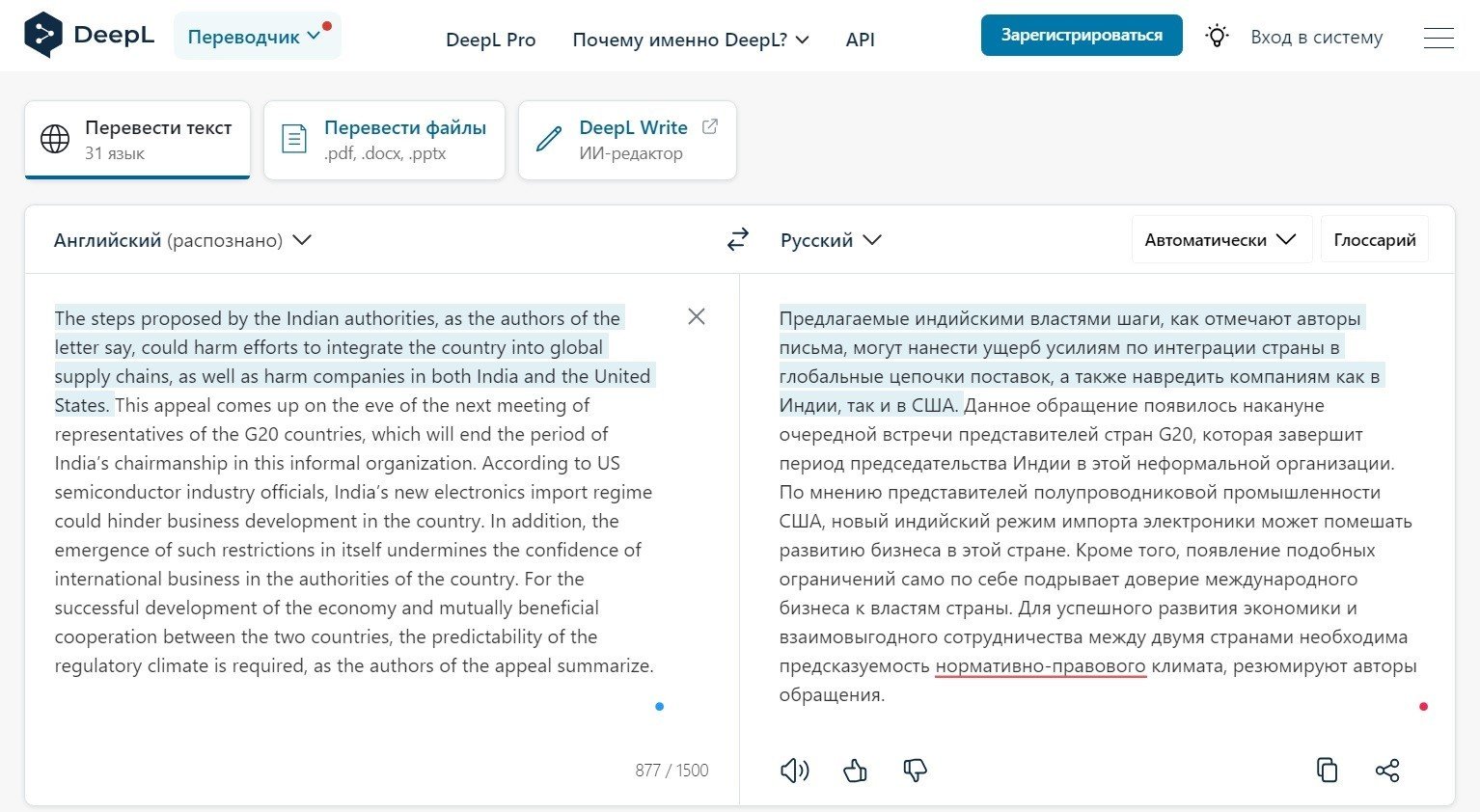Screen dimensions: 1480x812
Task: Give thumbs up to the translation
Action: coord(855,770)
